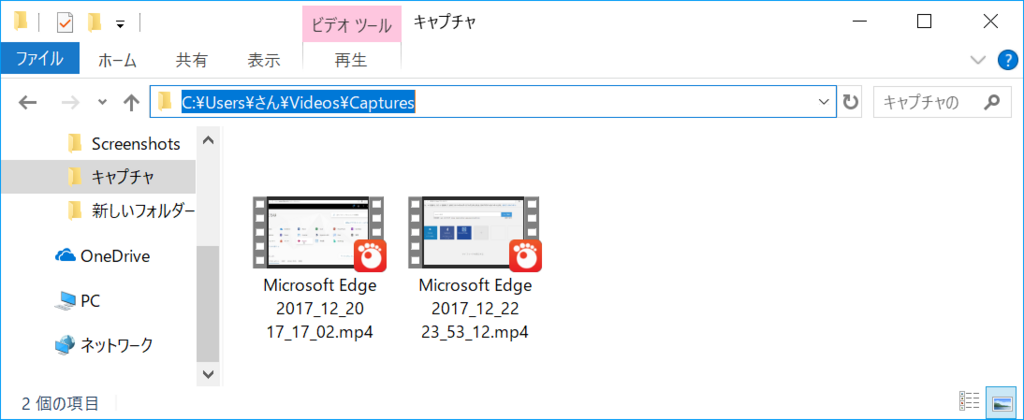The image size is (1024, 420).
Task: Open the ファイル menu tab
Action: pyautogui.click(x=40, y=60)
